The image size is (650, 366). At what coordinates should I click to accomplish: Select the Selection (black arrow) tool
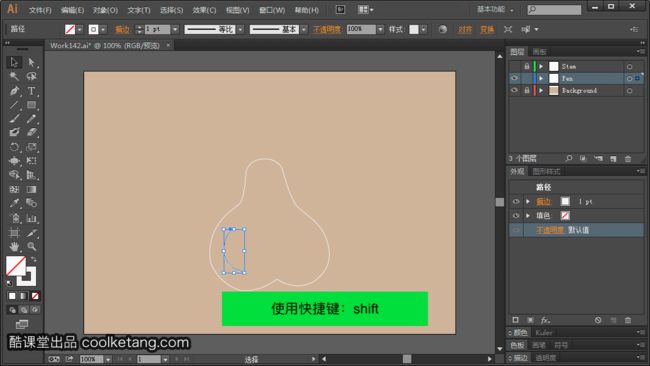(x=14, y=62)
